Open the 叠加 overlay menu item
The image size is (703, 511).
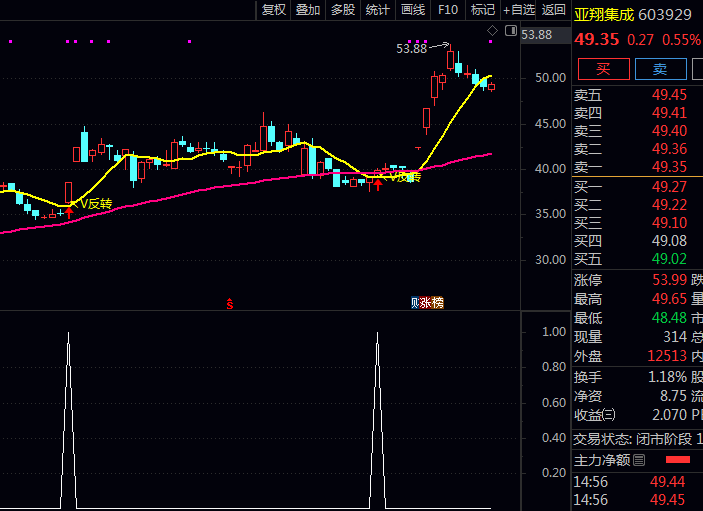(x=308, y=10)
